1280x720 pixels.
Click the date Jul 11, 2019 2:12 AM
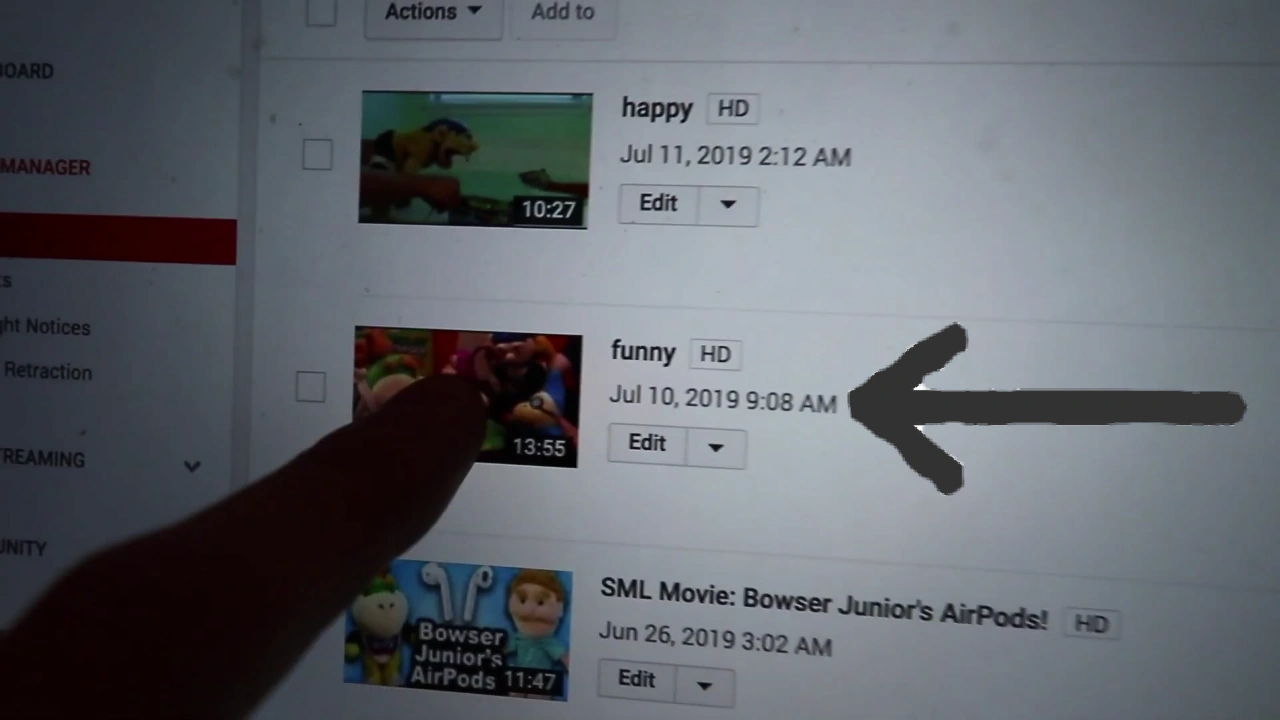[x=735, y=156]
